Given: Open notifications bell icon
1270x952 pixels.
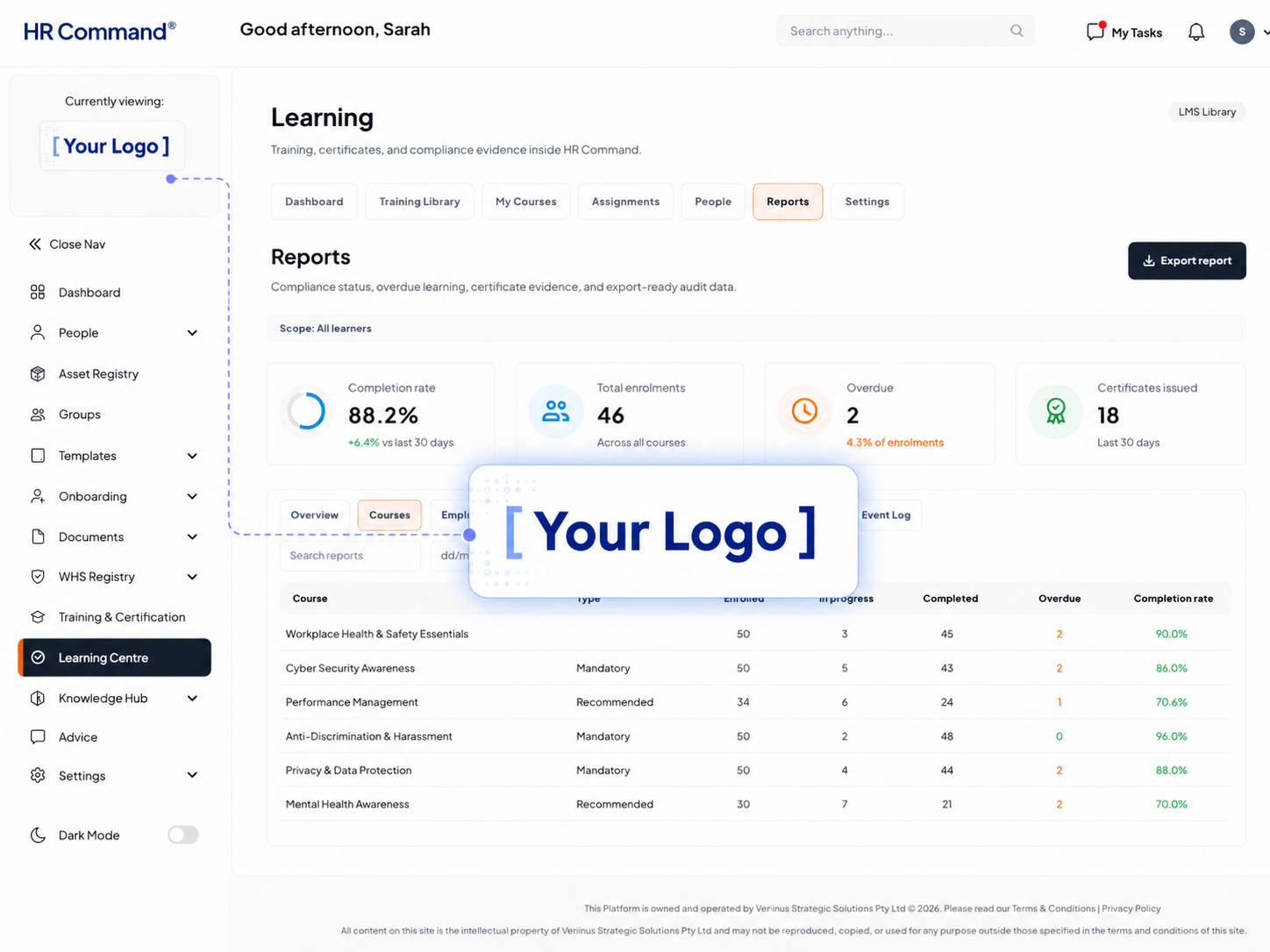Looking at the screenshot, I should [1196, 32].
